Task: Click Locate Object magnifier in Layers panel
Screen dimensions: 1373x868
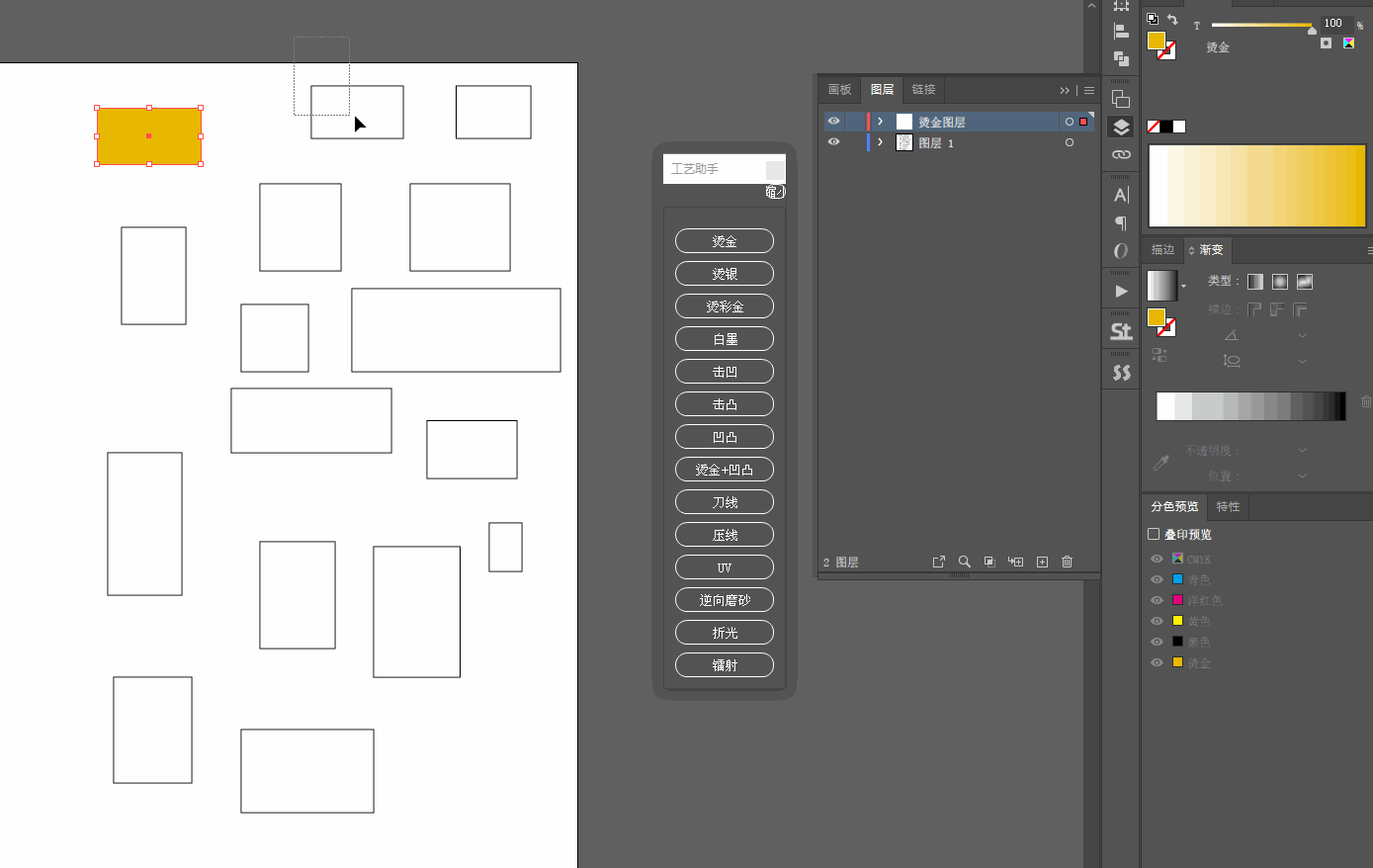Action: coord(965,562)
